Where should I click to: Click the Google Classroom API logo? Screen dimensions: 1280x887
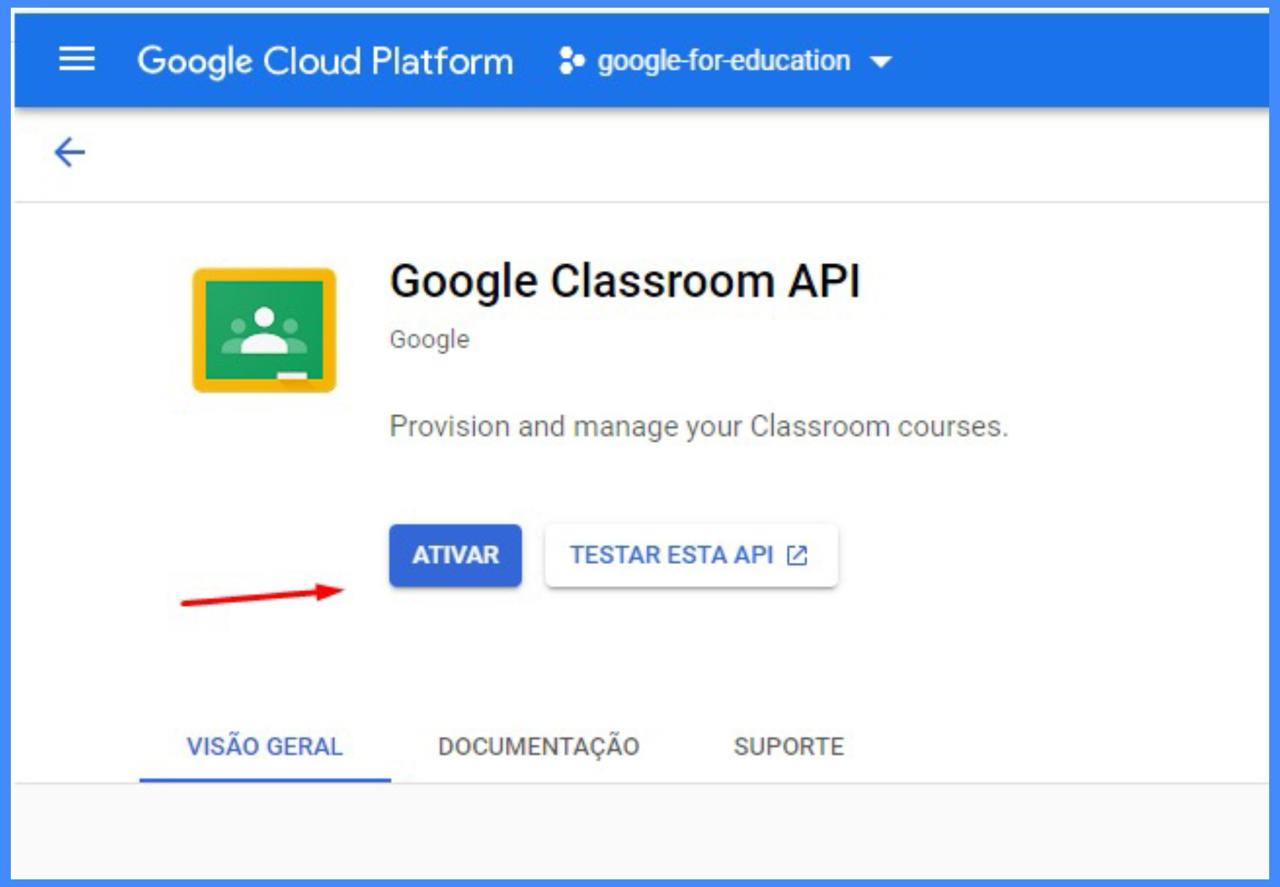264,330
